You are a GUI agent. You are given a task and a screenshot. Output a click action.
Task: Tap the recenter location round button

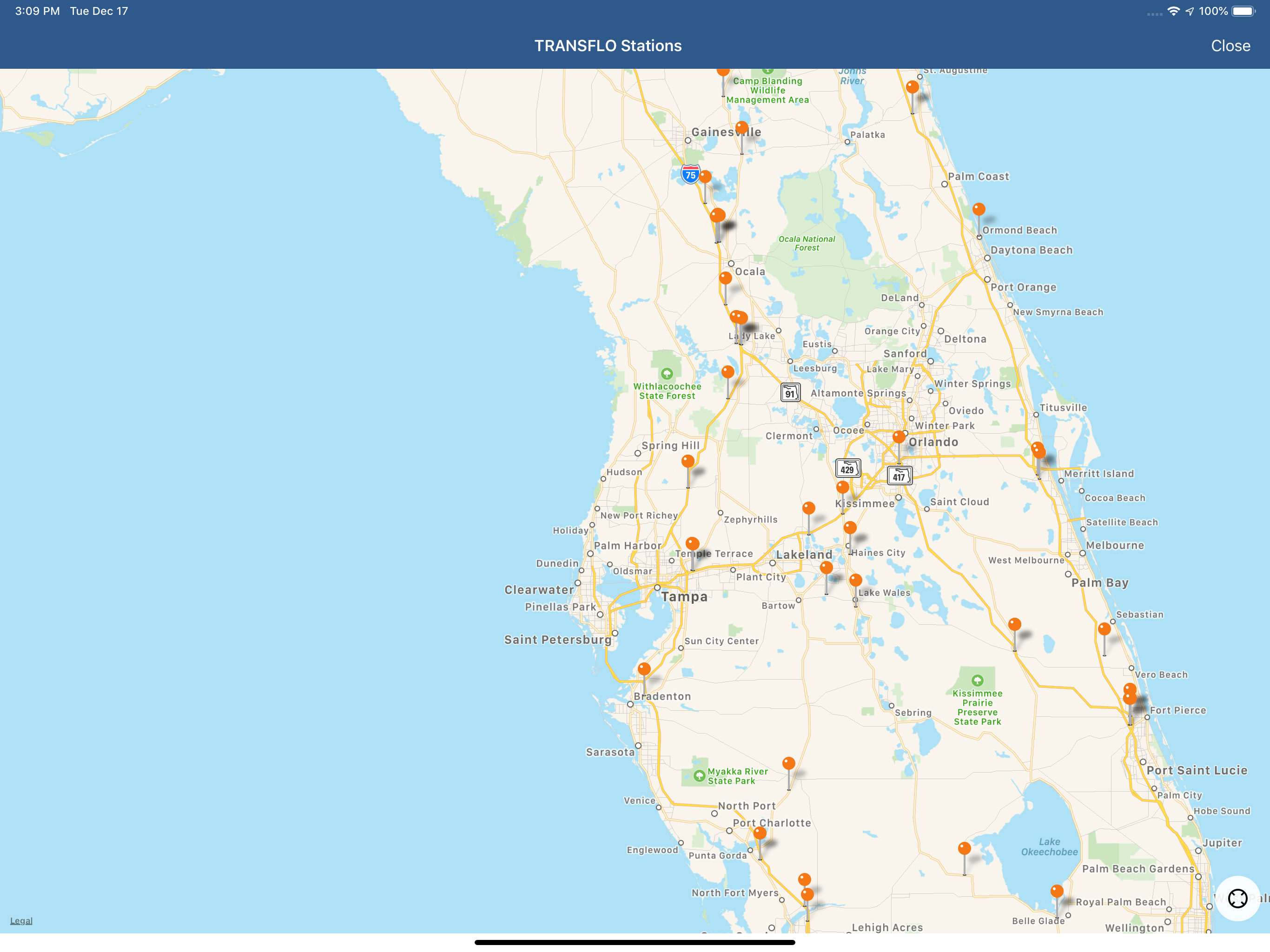tap(1237, 898)
